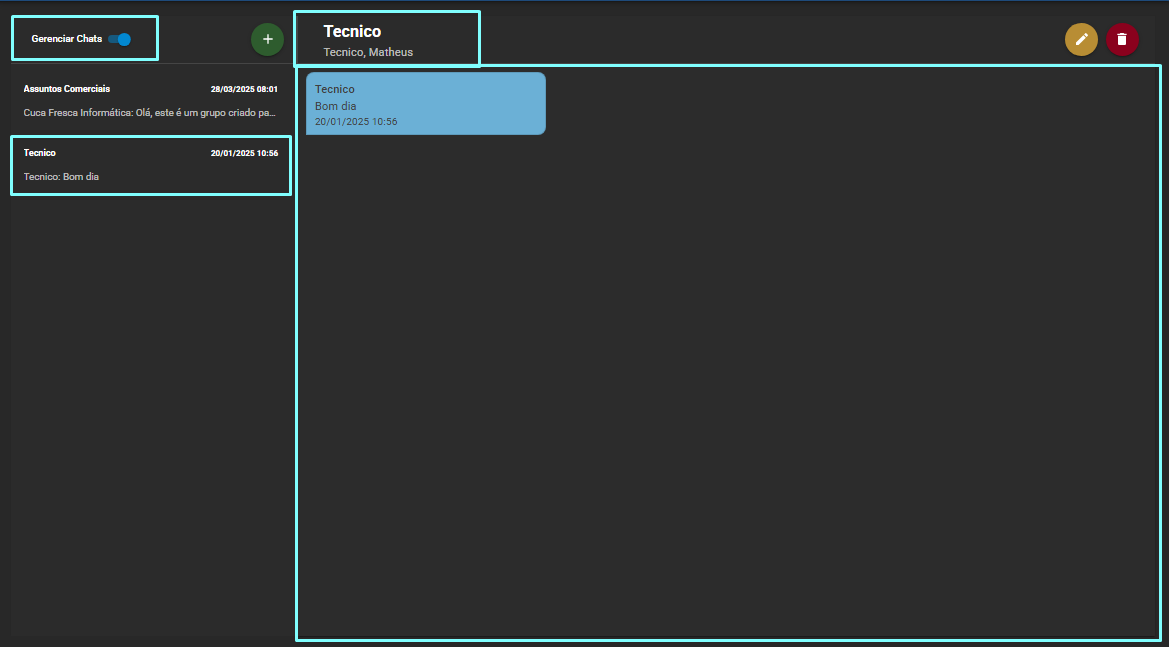Image resolution: width=1169 pixels, height=647 pixels.
Task: Click the Gerenciar Chats label
Action: 66,39
